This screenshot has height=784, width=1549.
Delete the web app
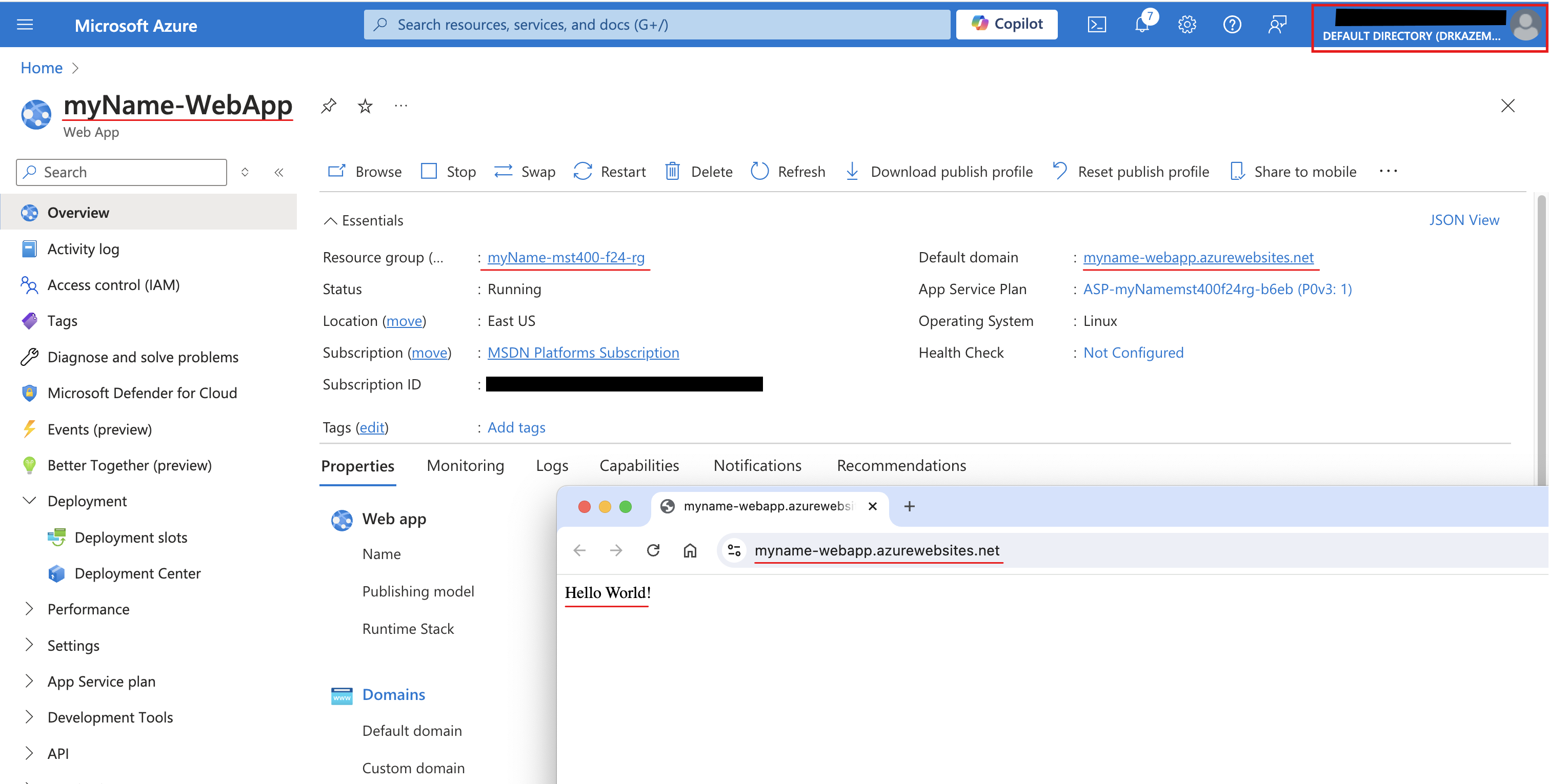point(699,172)
